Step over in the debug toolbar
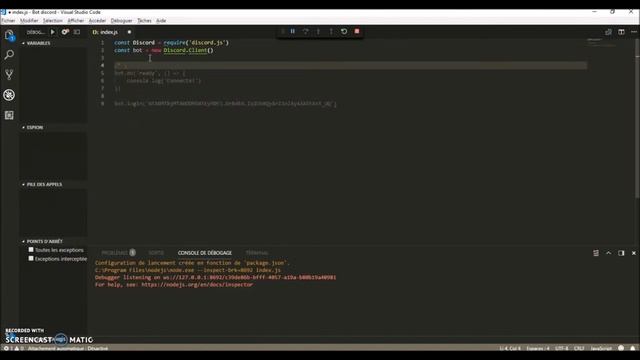640x360 pixels. pyautogui.click(x=305, y=31)
